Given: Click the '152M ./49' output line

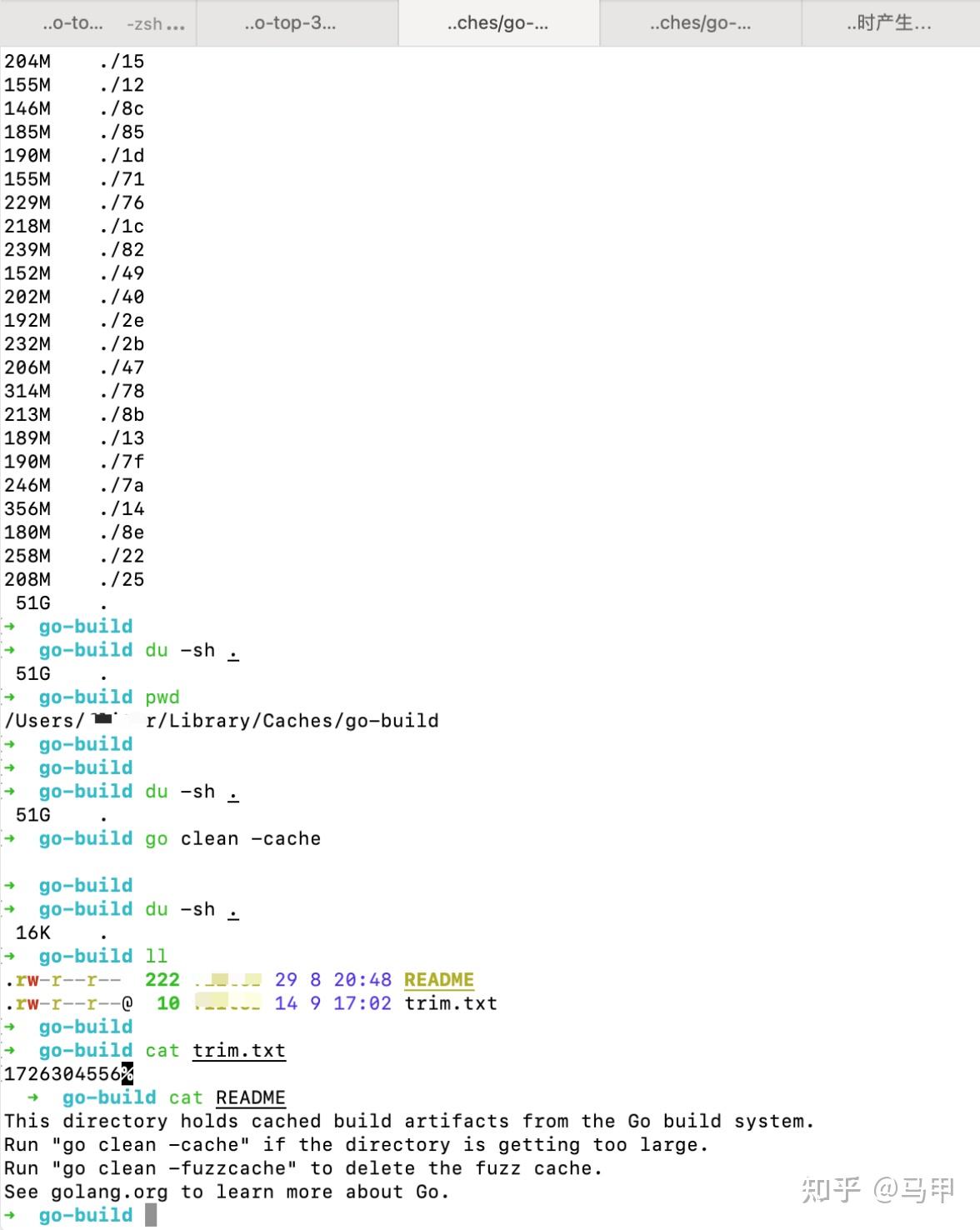Looking at the screenshot, I should [74, 273].
